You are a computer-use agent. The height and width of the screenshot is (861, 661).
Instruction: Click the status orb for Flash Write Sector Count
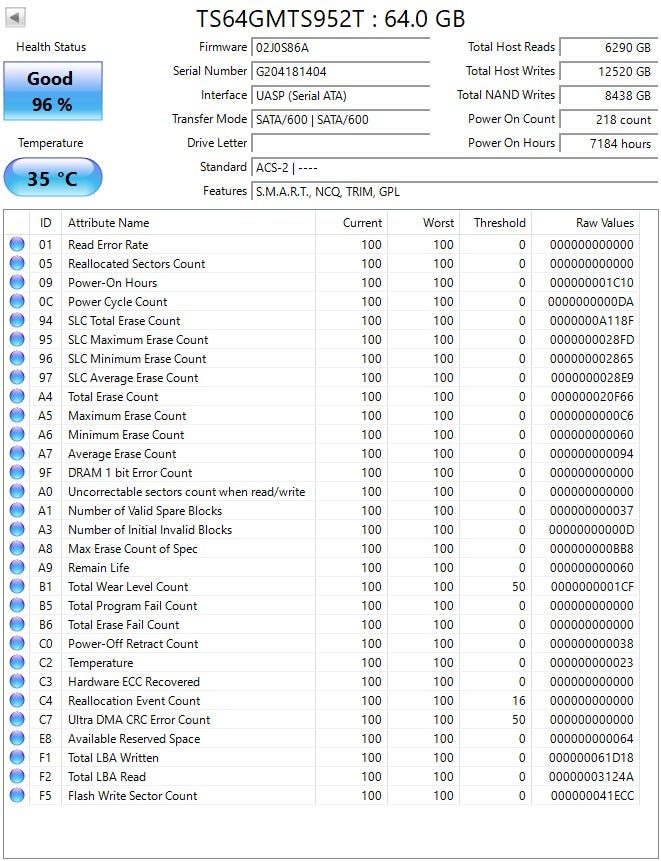pyautogui.click(x=17, y=796)
